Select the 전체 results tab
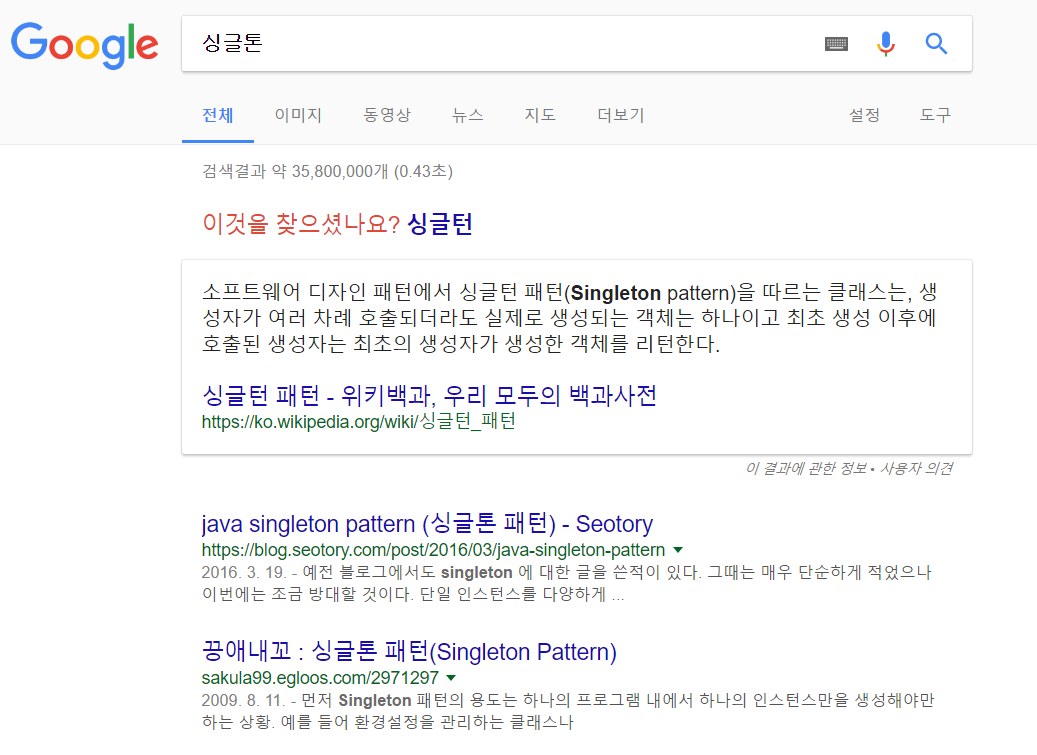This screenshot has height=755, width=1037. coord(218,115)
